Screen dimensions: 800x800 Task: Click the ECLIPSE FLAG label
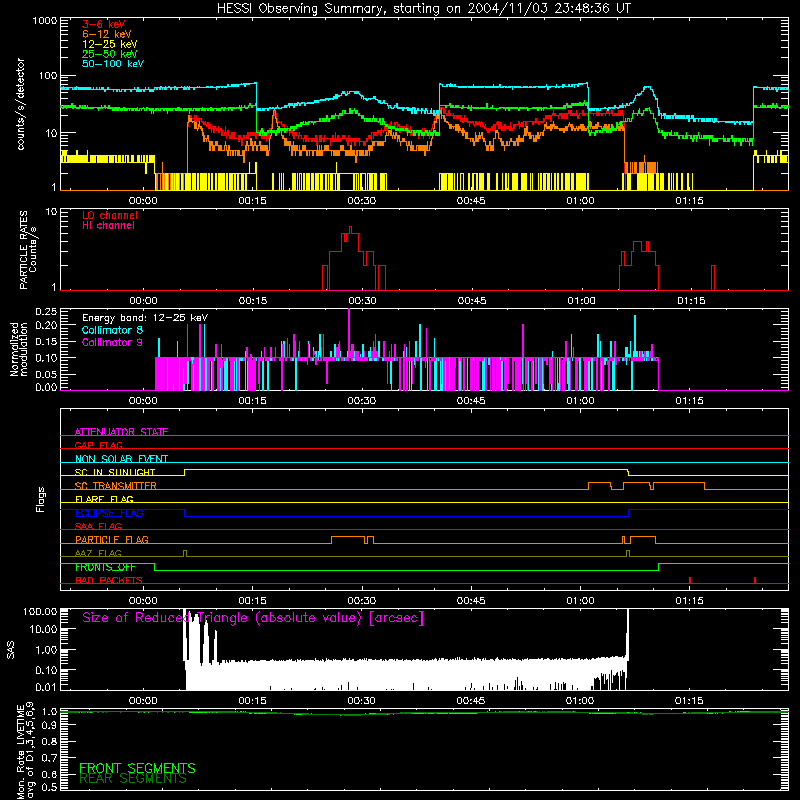(x=109, y=513)
